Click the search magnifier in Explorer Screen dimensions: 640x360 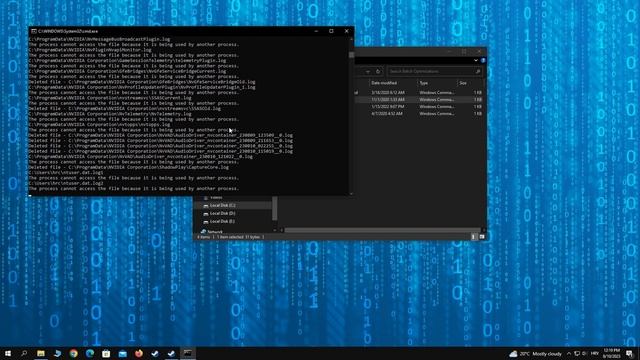(x=478, y=71)
